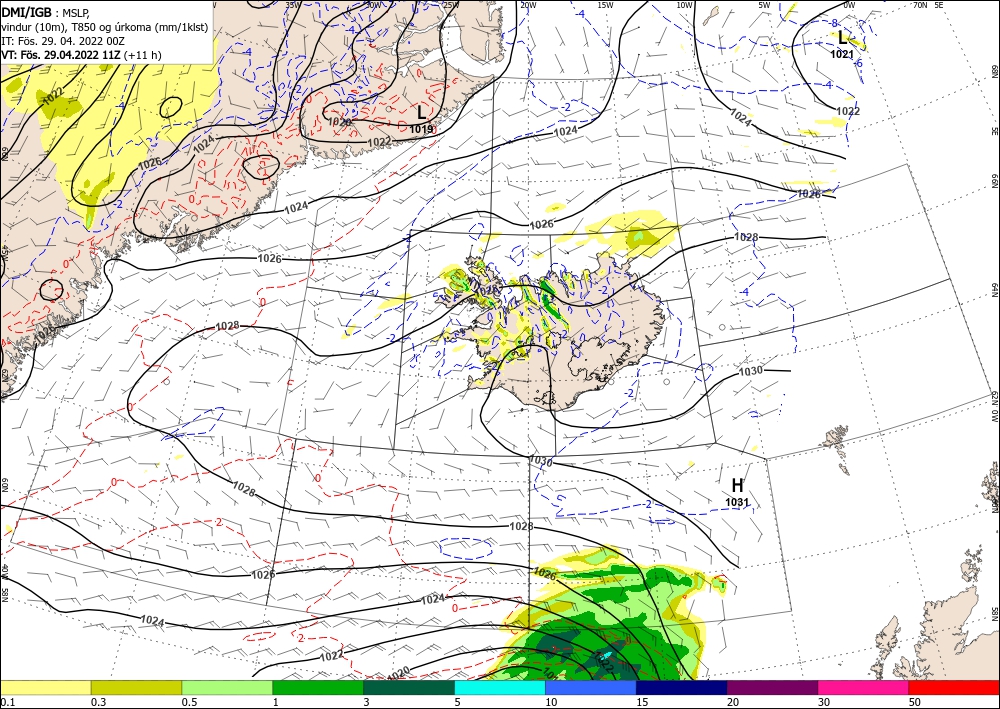Viewport: 1000px width, 709px height.
Task: Click the olive 0.3–0.5 legend swatch
Action: point(136,687)
